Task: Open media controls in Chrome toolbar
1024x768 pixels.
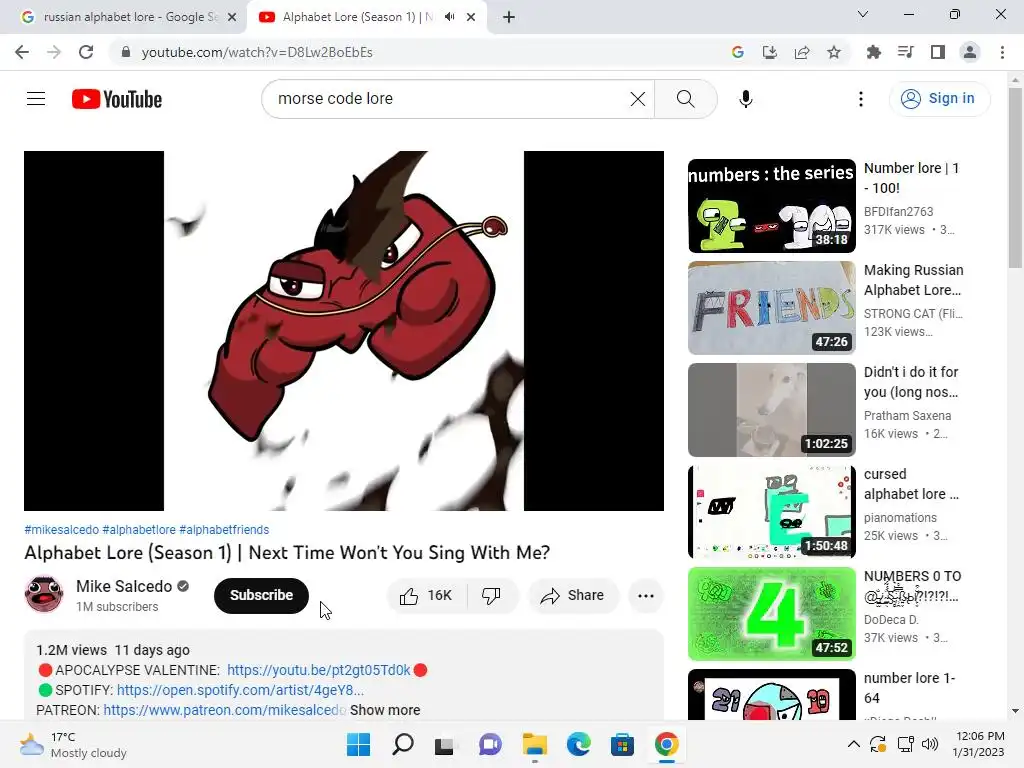Action: (905, 52)
